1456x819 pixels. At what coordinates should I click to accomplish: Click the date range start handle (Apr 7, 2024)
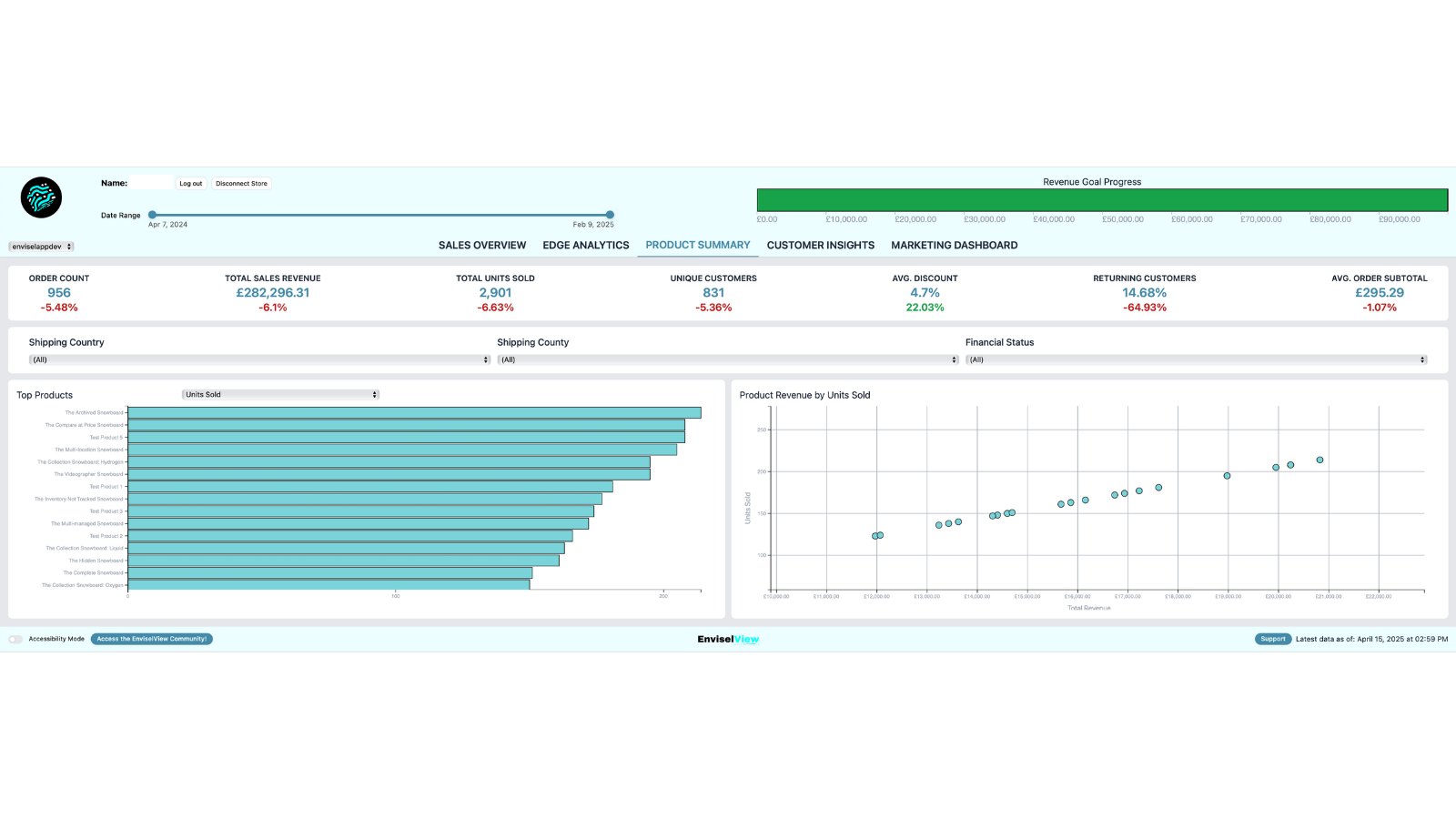[153, 215]
